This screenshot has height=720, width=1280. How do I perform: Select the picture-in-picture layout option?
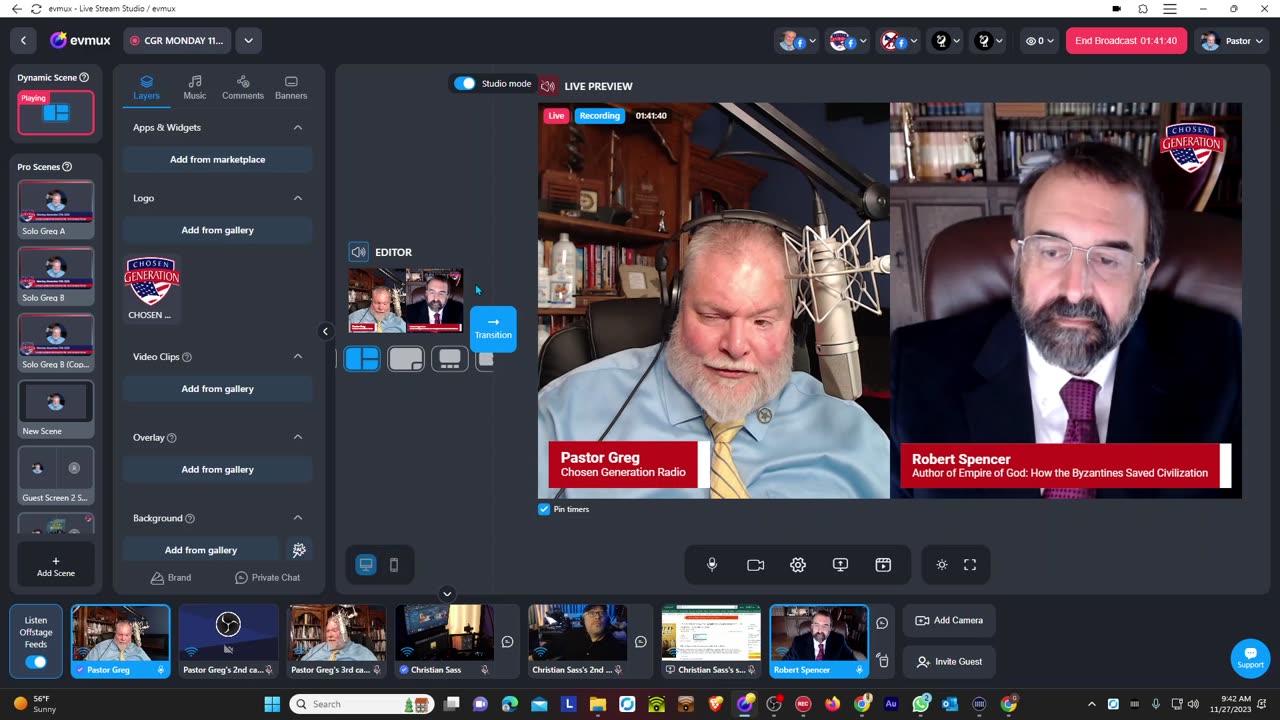[x=406, y=359]
